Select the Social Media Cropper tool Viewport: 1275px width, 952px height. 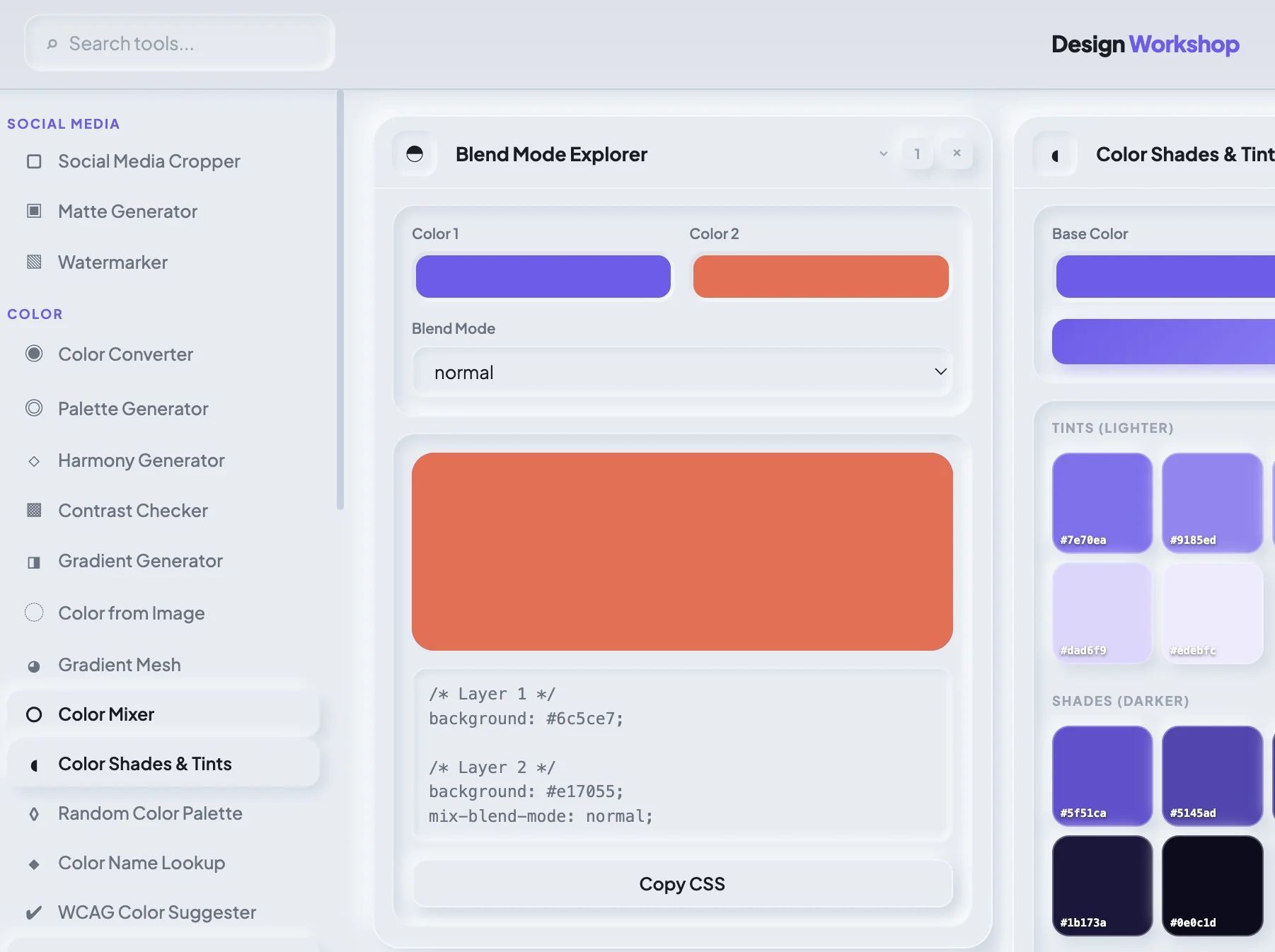(x=149, y=161)
